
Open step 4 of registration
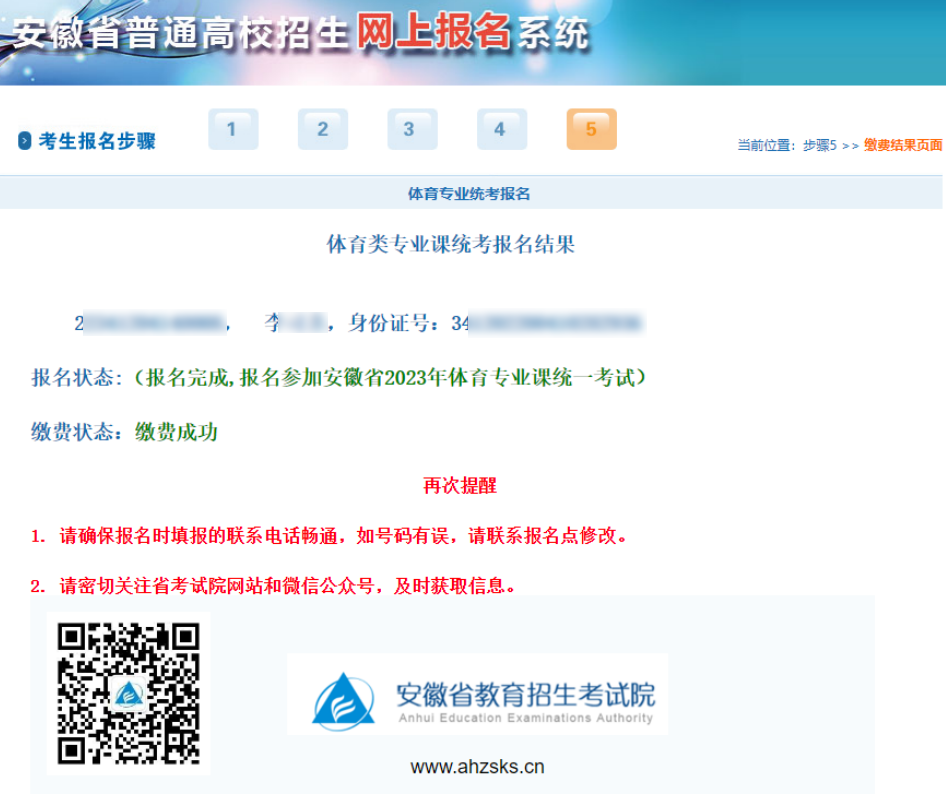click(x=501, y=129)
